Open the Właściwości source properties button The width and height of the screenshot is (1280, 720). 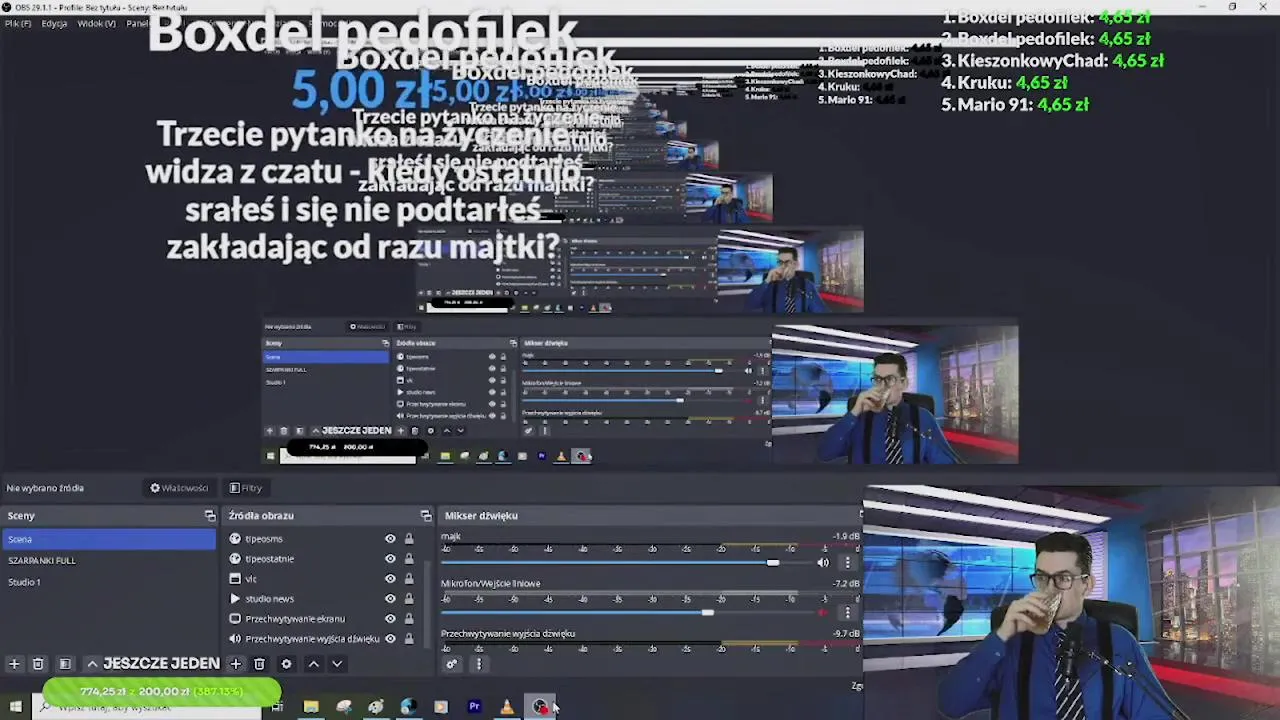tap(179, 488)
